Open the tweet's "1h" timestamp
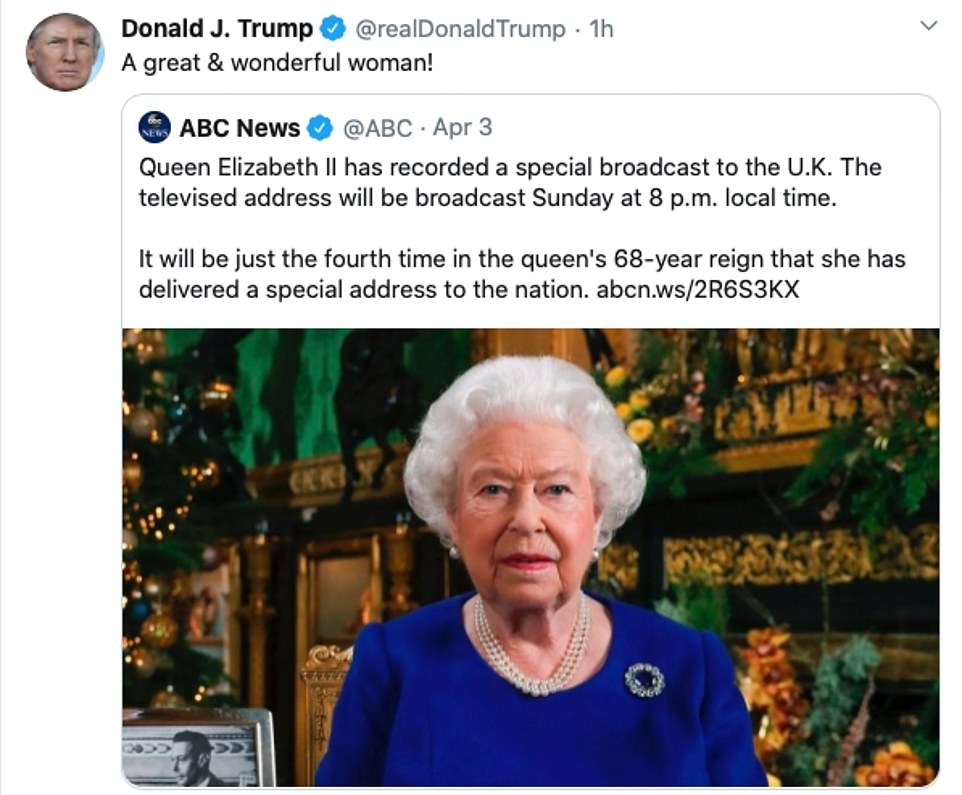 pos(601,29)
